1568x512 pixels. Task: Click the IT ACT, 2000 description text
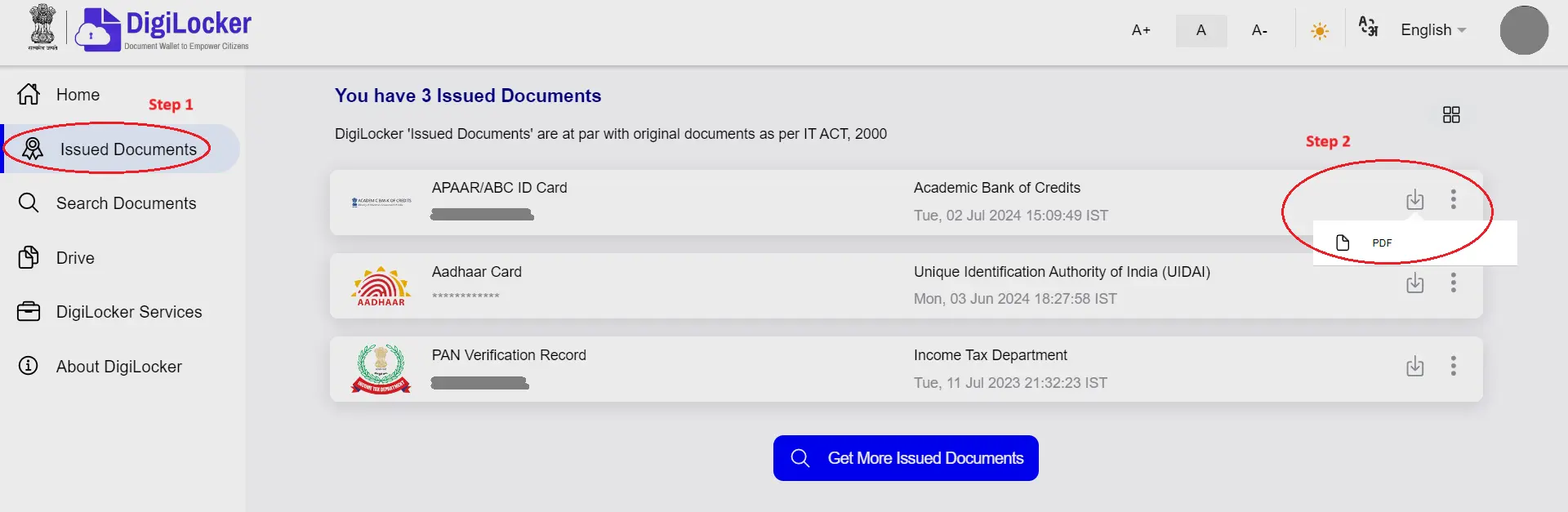coord(611,134)
